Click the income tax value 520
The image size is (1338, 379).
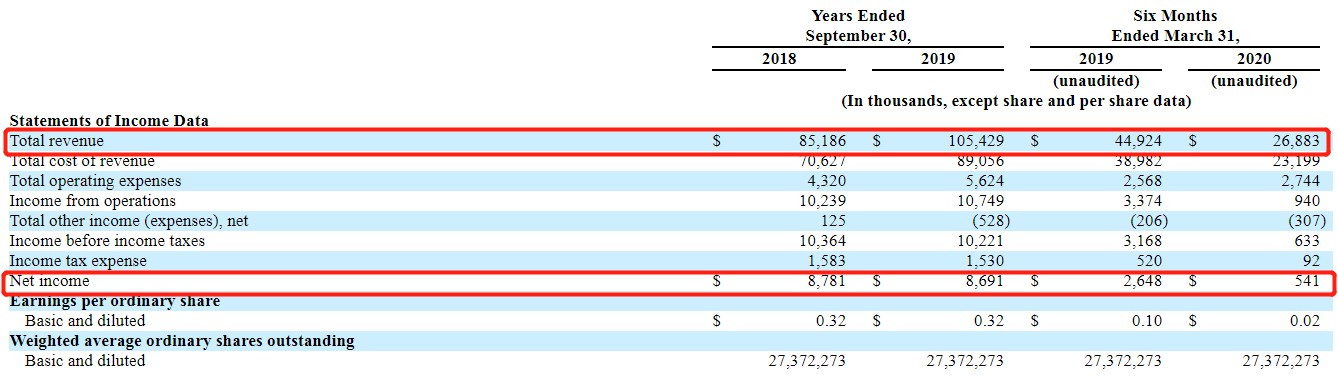point(1149,261)
